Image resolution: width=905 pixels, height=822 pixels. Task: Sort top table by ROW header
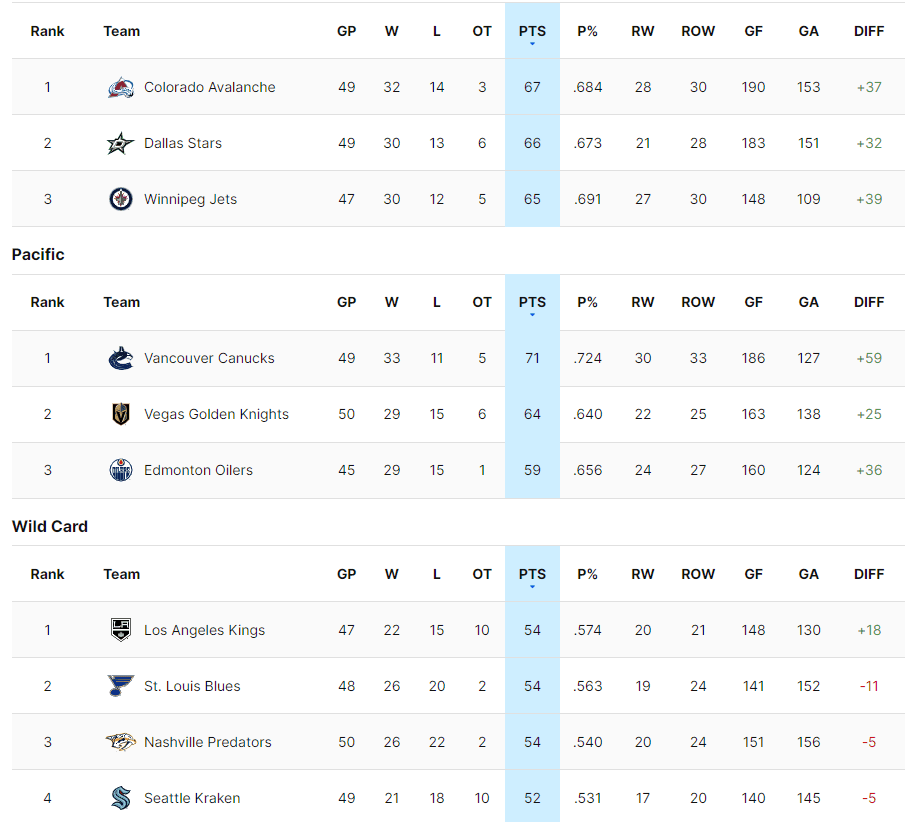coord(698,31)
